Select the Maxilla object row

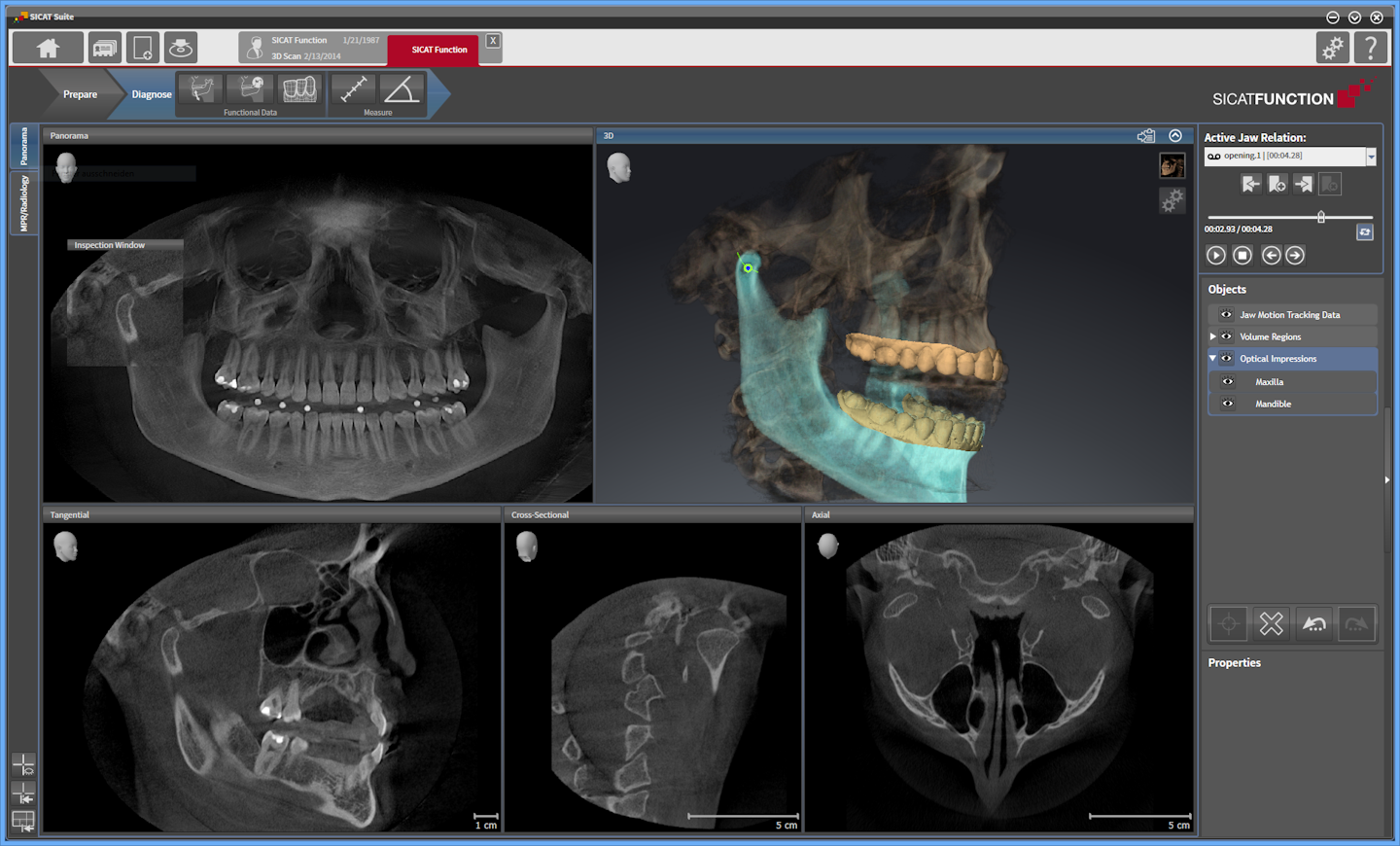pos(1292,382)
